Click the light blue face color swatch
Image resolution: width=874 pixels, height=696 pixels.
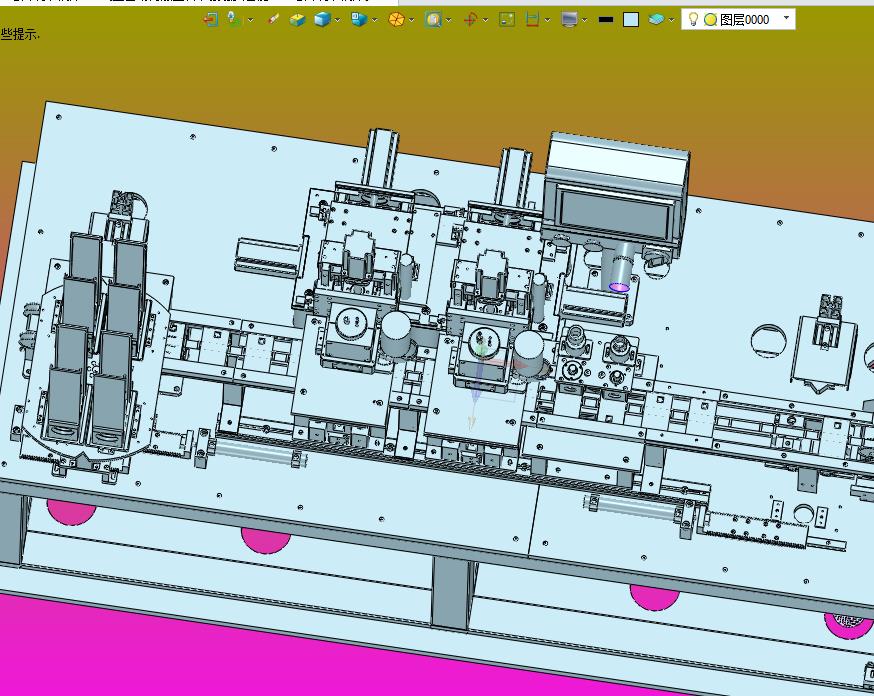click(631, 20)
